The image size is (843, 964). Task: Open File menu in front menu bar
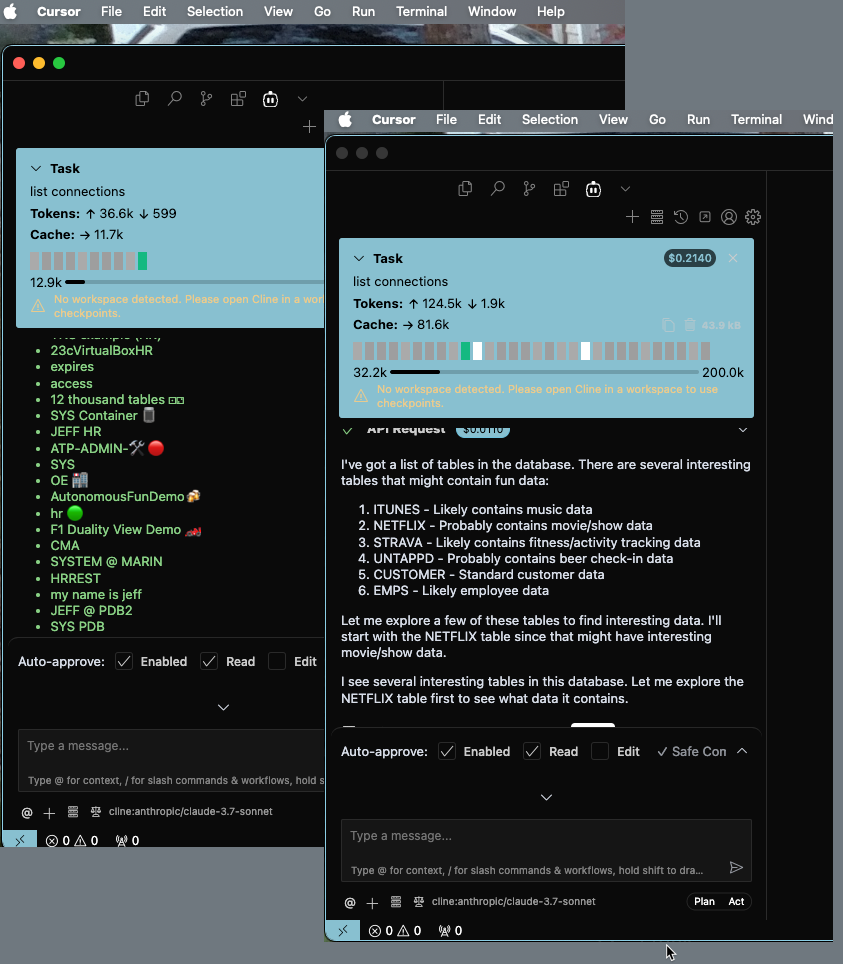446,119
